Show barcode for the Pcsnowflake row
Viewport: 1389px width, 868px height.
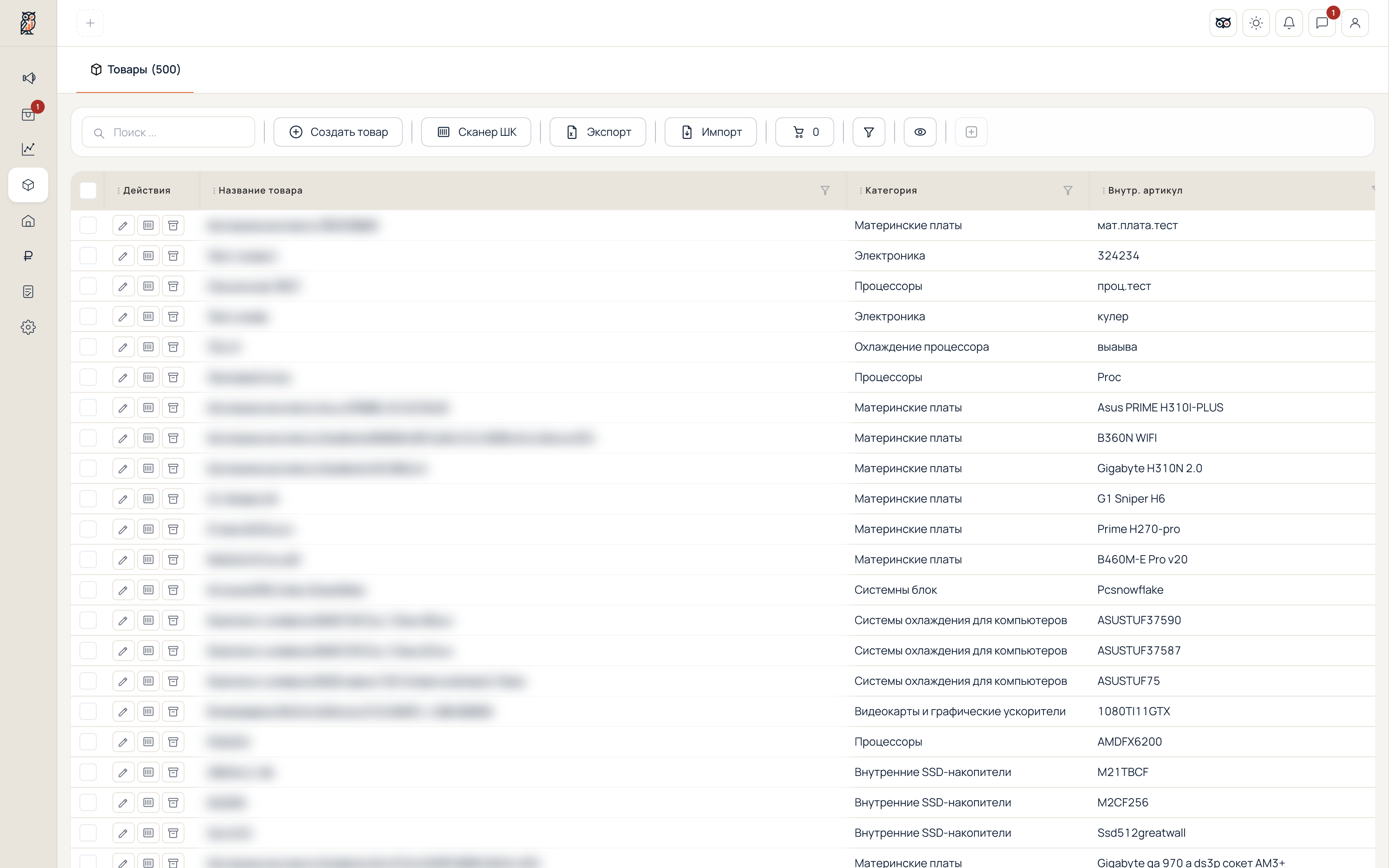pos(148,590)
